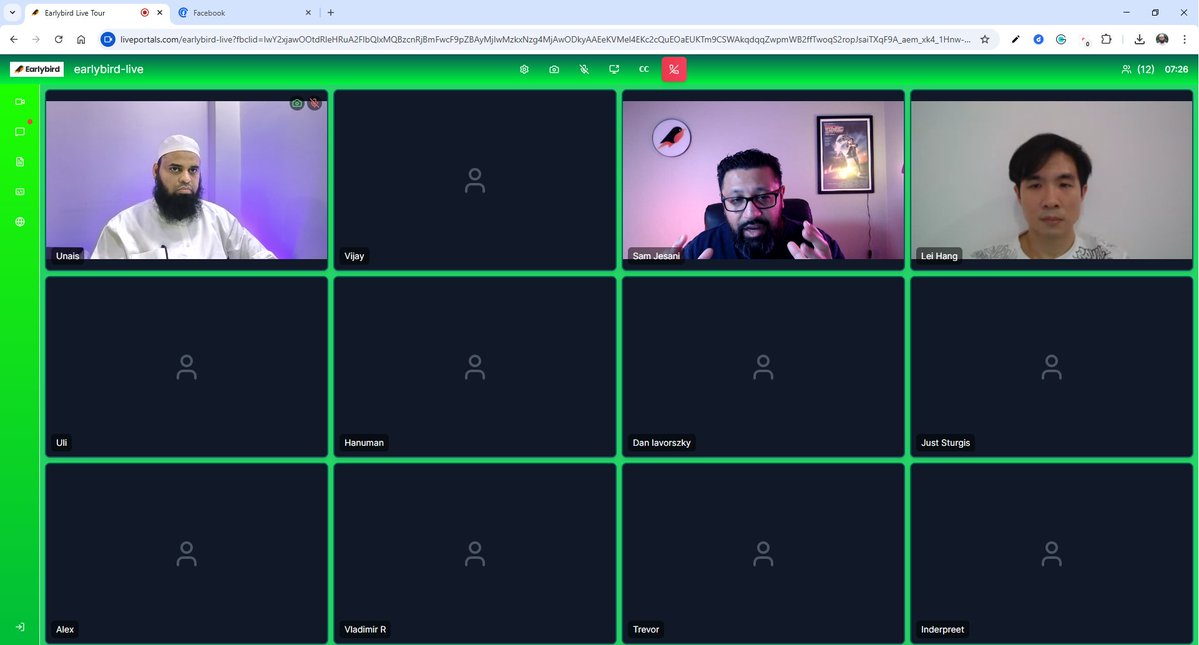The width and height of the screenshot is (1199, 645).
Task: Open Chrome's customize toolbar pencil menu
Action: pos(1015,39)
